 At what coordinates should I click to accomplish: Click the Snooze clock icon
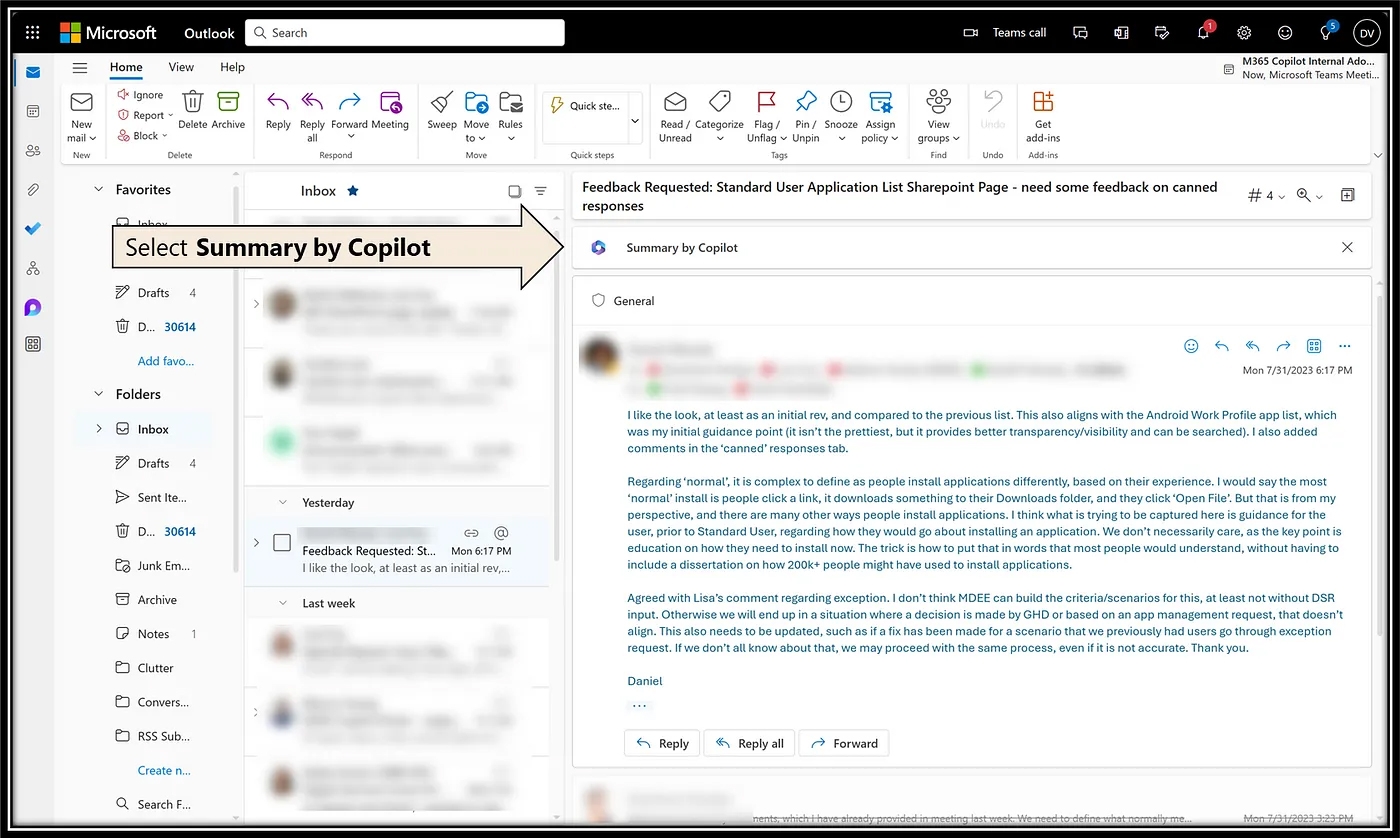click(841, 104)
